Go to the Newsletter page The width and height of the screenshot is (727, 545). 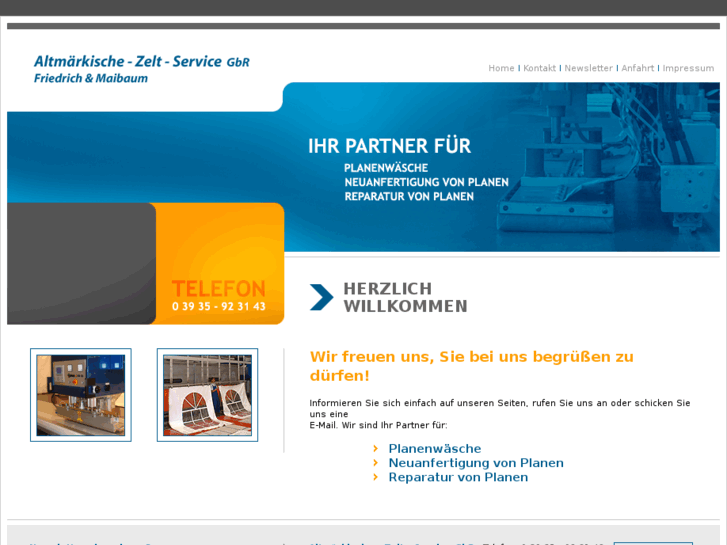pos(588,68)
